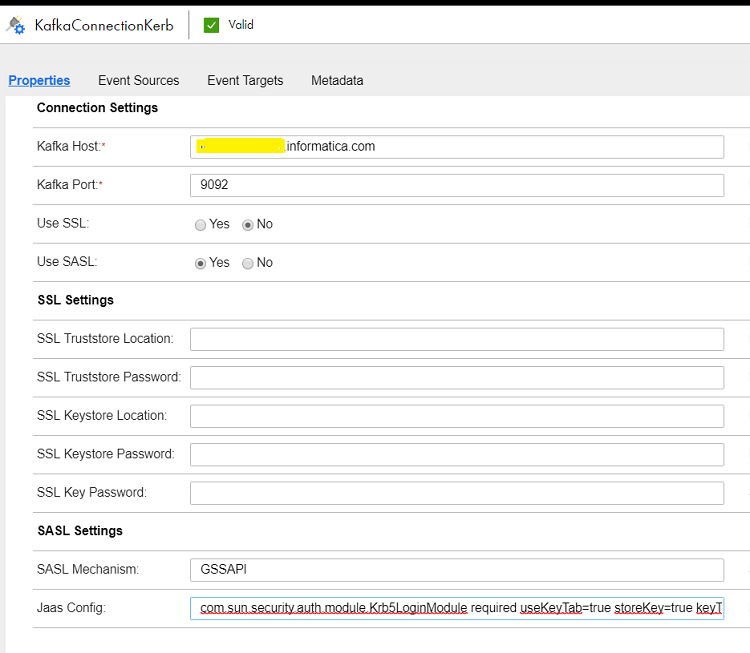Screen dimensions: 750x653
Task: Focus the SSL Key Password field
Action: click(457, 493)
